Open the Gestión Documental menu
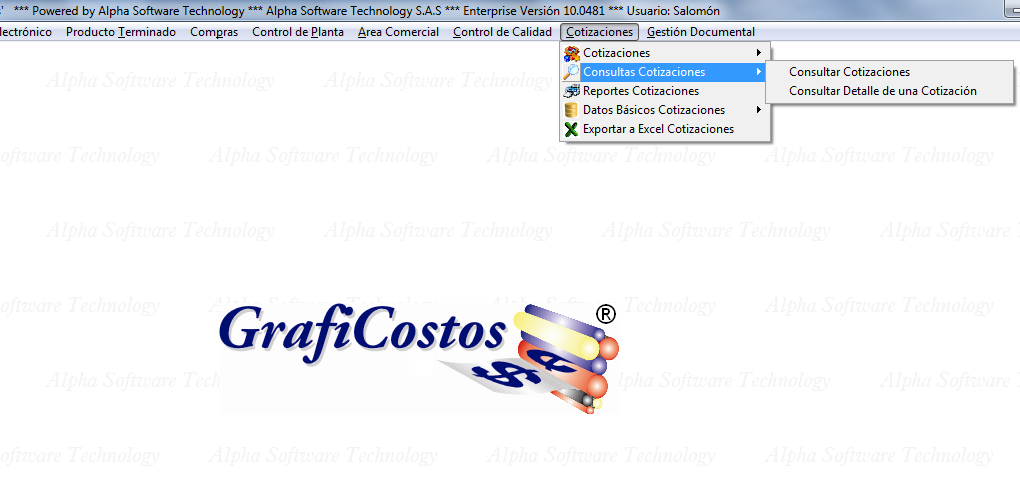 [700, 32]
